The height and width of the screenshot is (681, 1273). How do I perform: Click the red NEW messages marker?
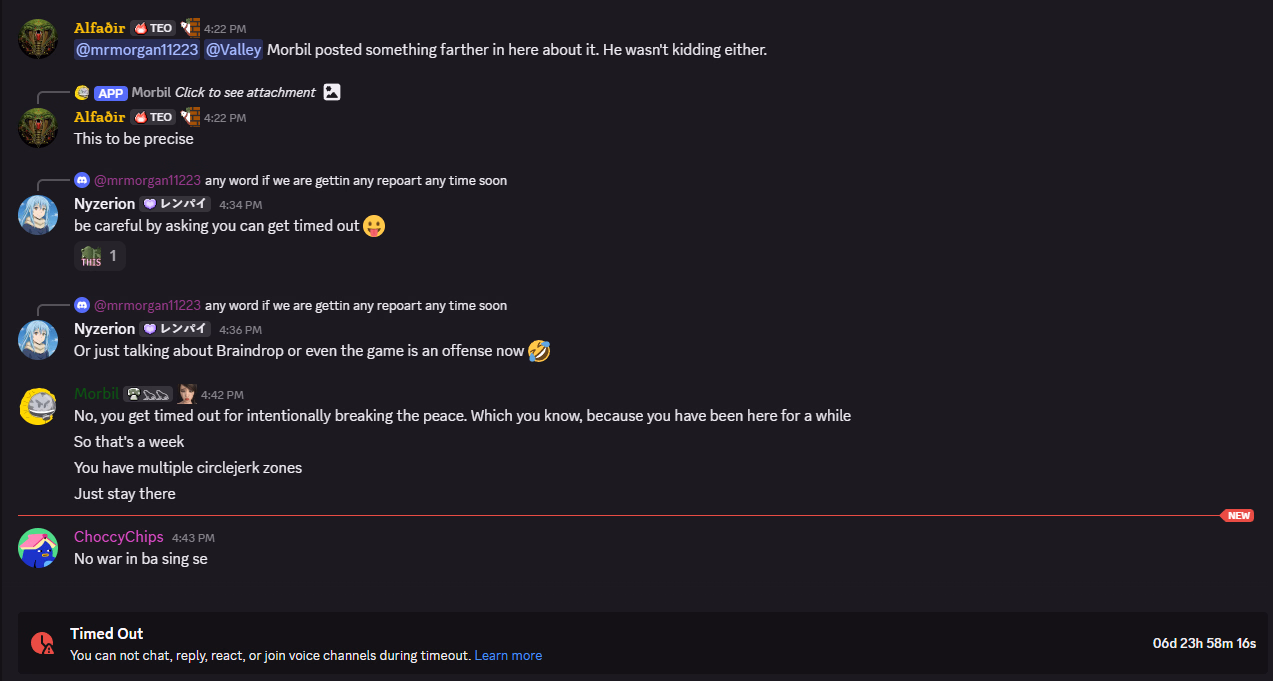1238,516
